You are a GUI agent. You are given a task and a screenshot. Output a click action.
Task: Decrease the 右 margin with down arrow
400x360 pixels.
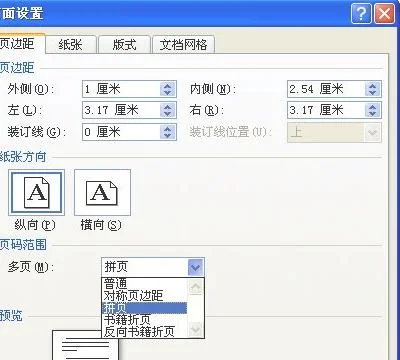click(x=373, y=114)
